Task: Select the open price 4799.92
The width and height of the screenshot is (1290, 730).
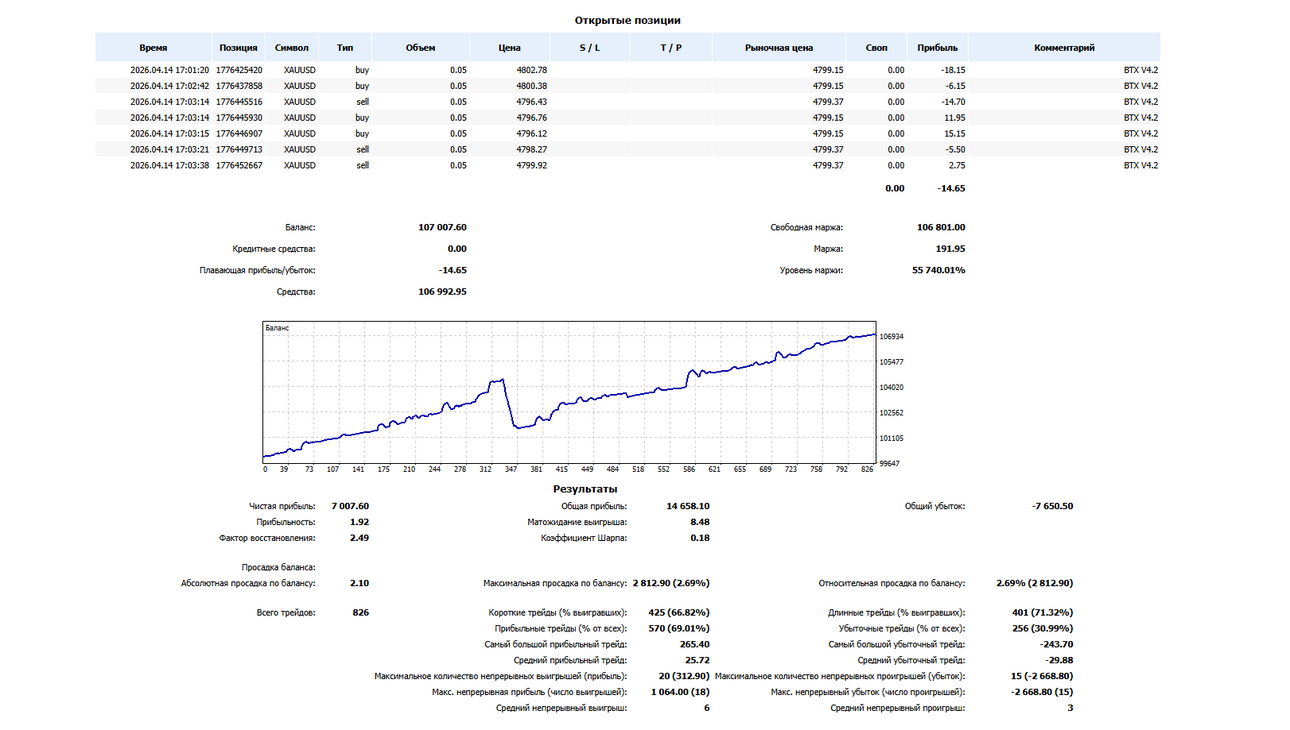Action: click(x=532, y=166)
